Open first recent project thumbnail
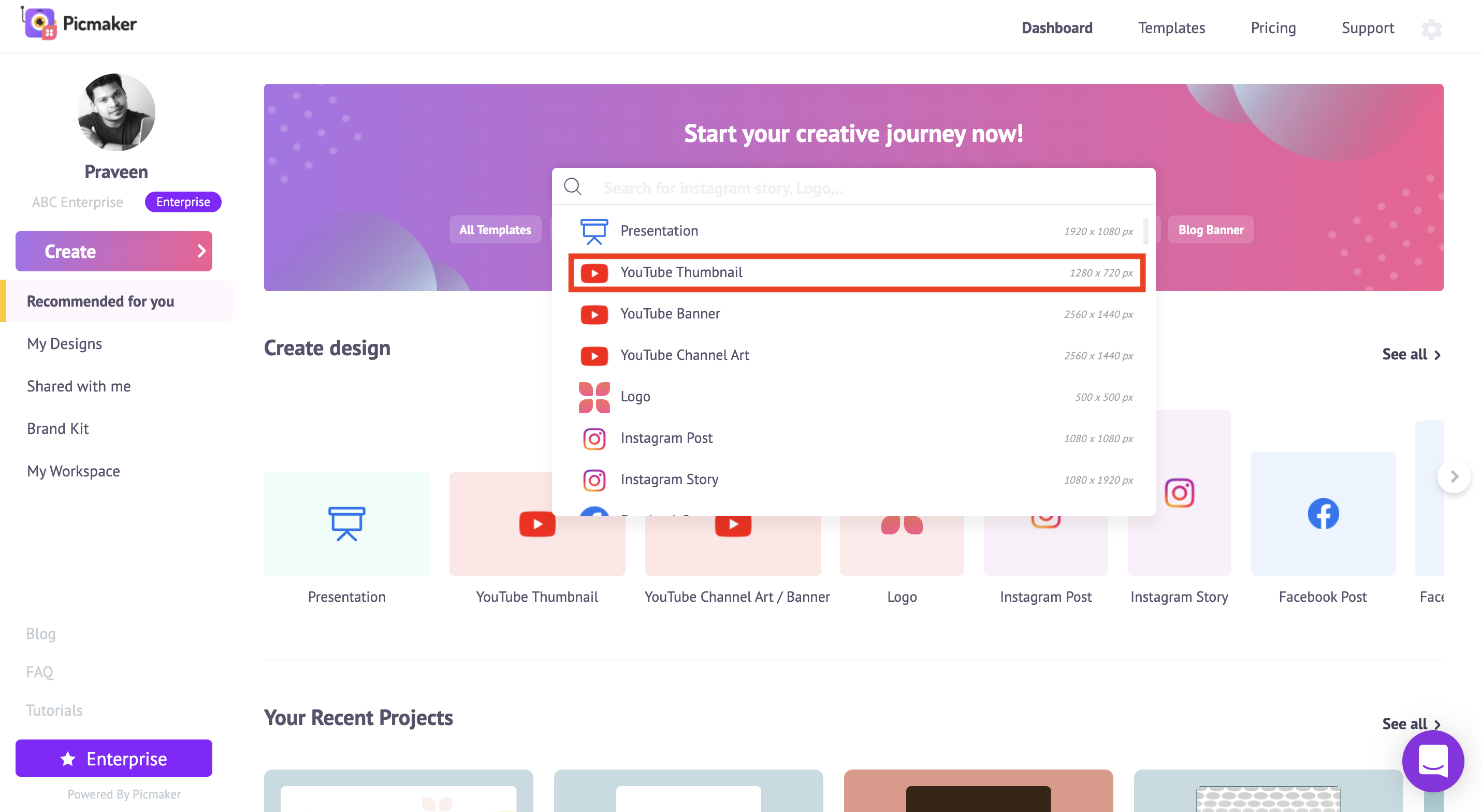1481x812 pixels. (398, 791)
